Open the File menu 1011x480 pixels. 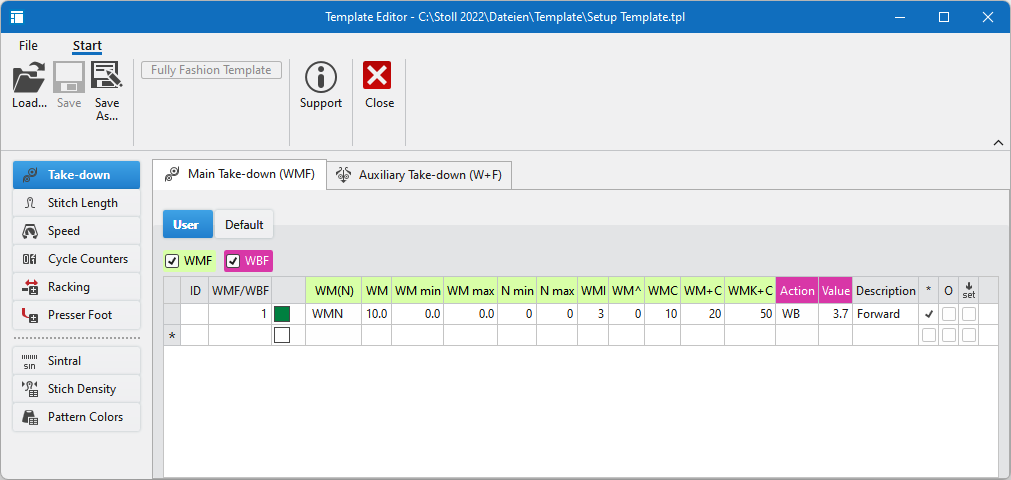[28, 46]
